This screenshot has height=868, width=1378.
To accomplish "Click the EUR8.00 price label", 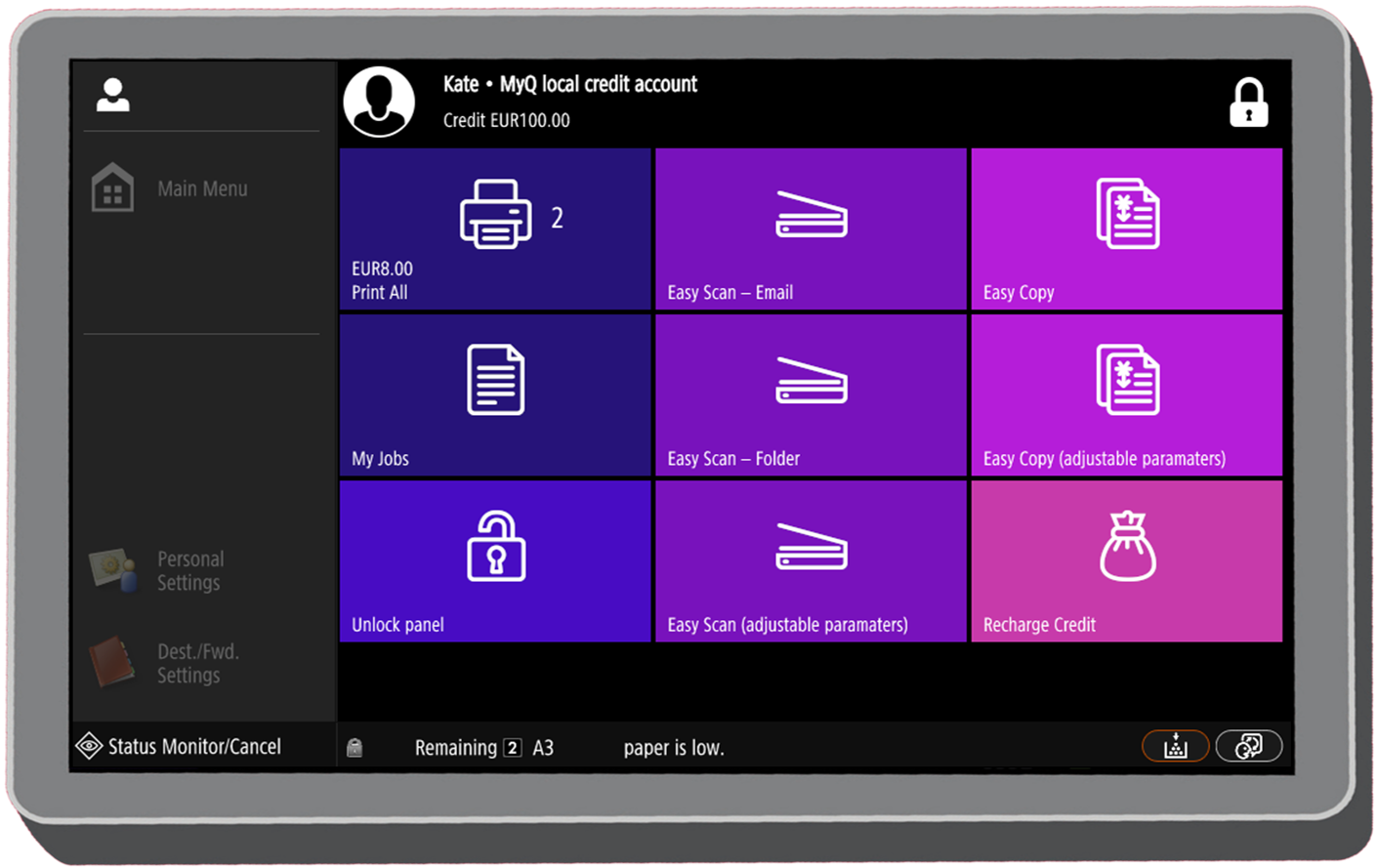I will pyautogui.click(x=382, y=269).
